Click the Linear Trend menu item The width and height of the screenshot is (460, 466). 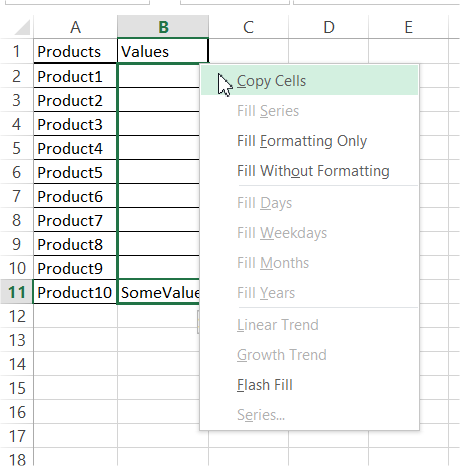309,325
